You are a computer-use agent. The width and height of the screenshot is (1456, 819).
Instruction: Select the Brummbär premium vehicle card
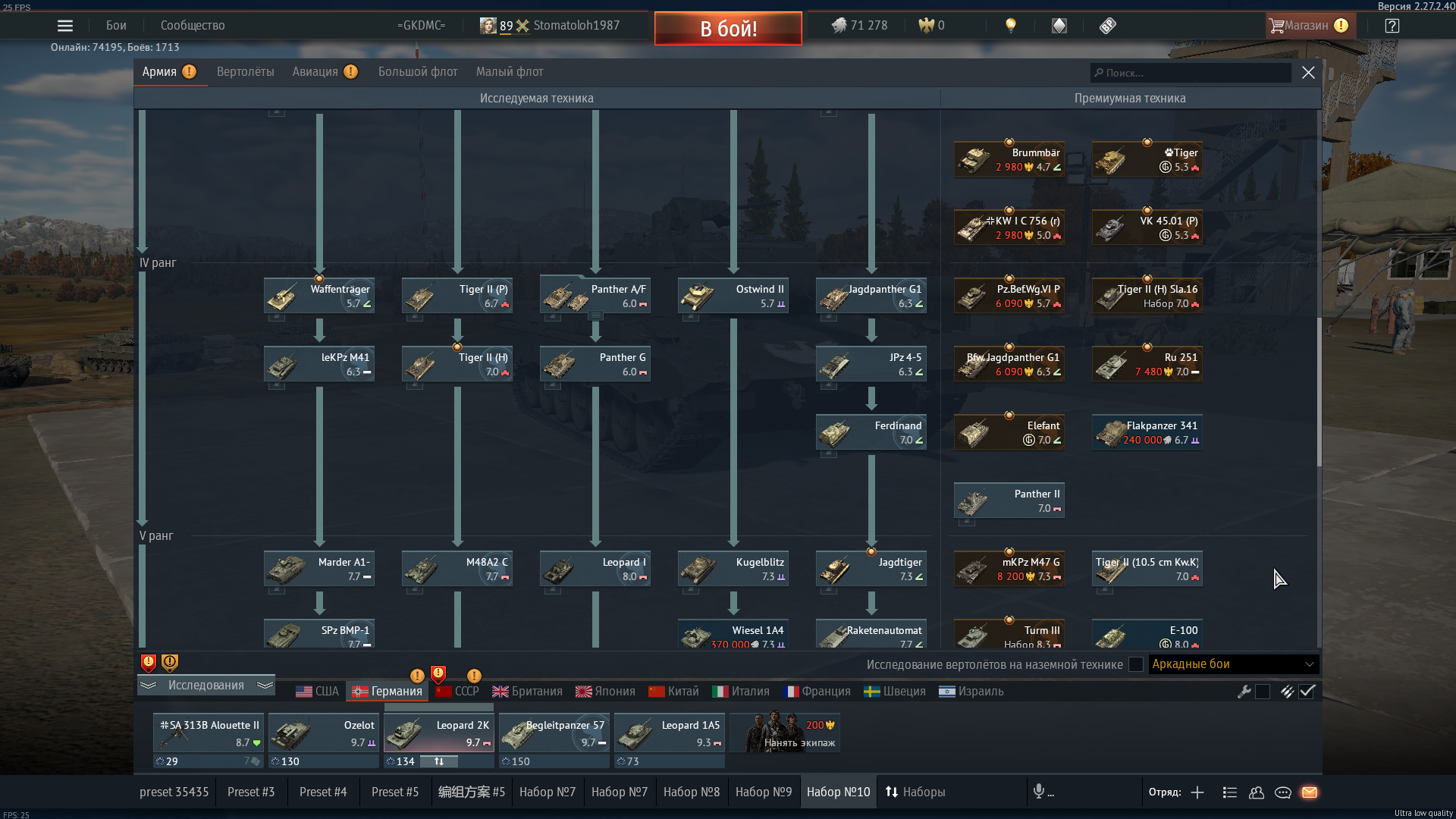(1009, 159)
